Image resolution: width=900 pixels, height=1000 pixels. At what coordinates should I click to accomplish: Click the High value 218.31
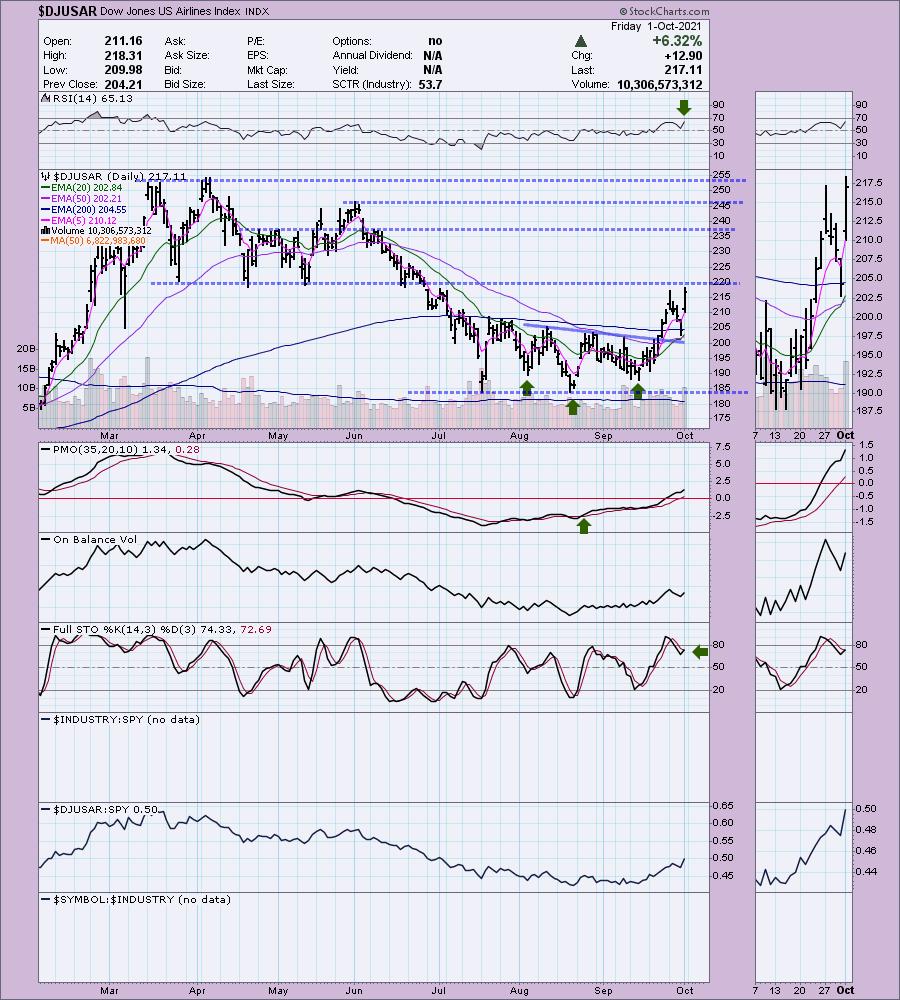coord(123,55)
